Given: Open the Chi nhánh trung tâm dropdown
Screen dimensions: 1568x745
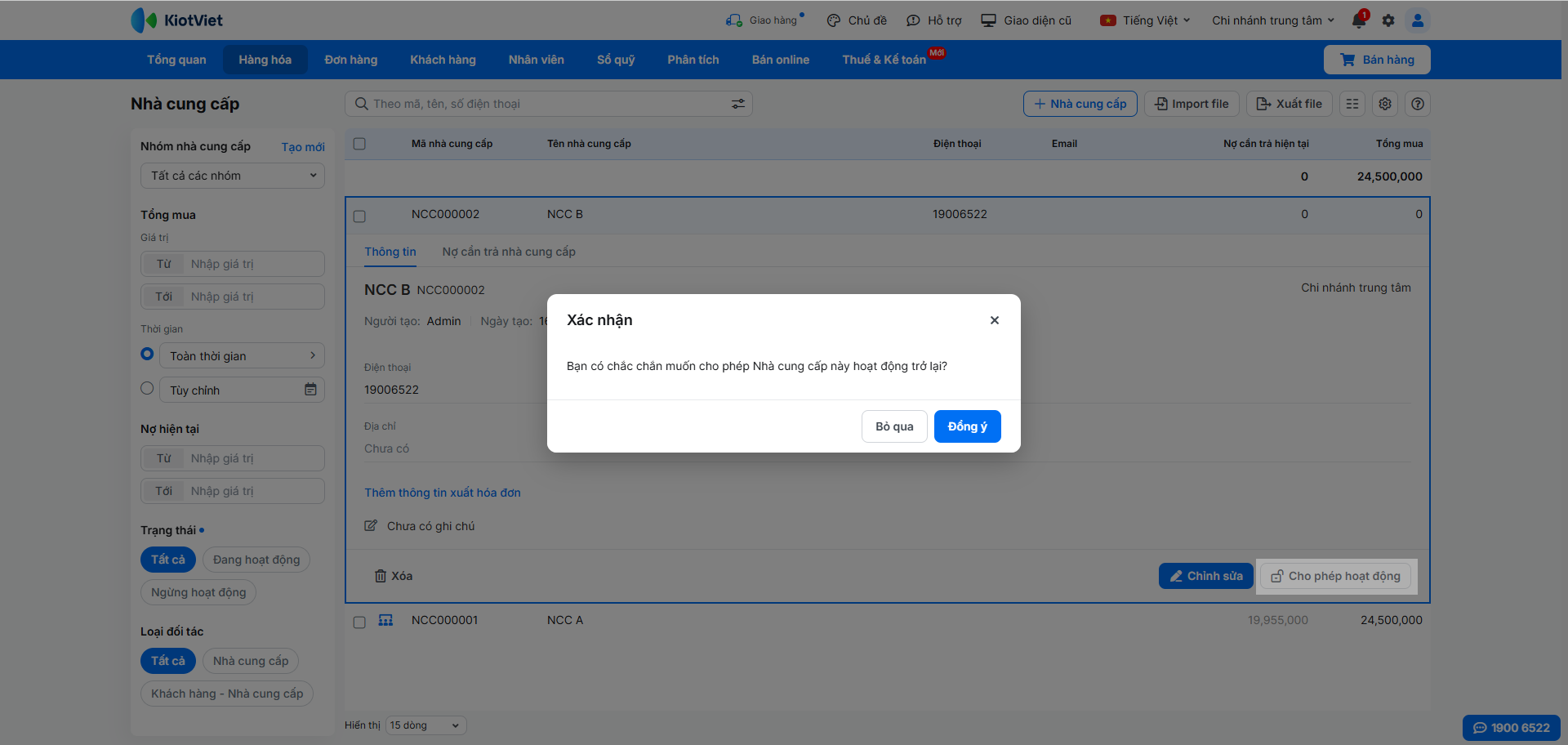Looking at the screenshot, I should (x=1272, y=20).
